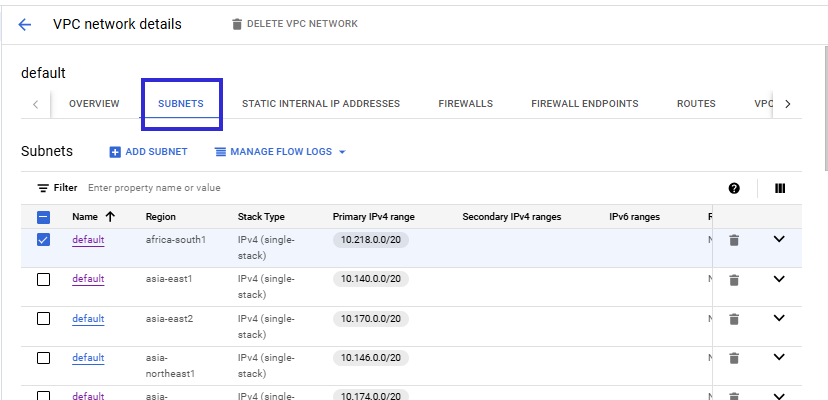Image resolution: width=828 pixels, height=400 pixels.
Task: Click the page vertical scrollbar
Action: pyautogui.click(x=825, y=108)
